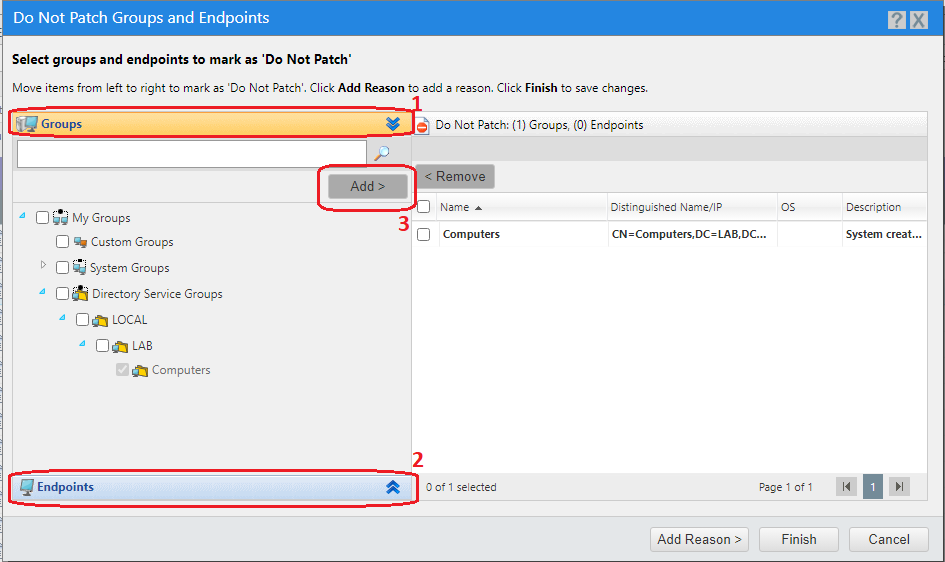Cancel the dialog

coord(888,539)
